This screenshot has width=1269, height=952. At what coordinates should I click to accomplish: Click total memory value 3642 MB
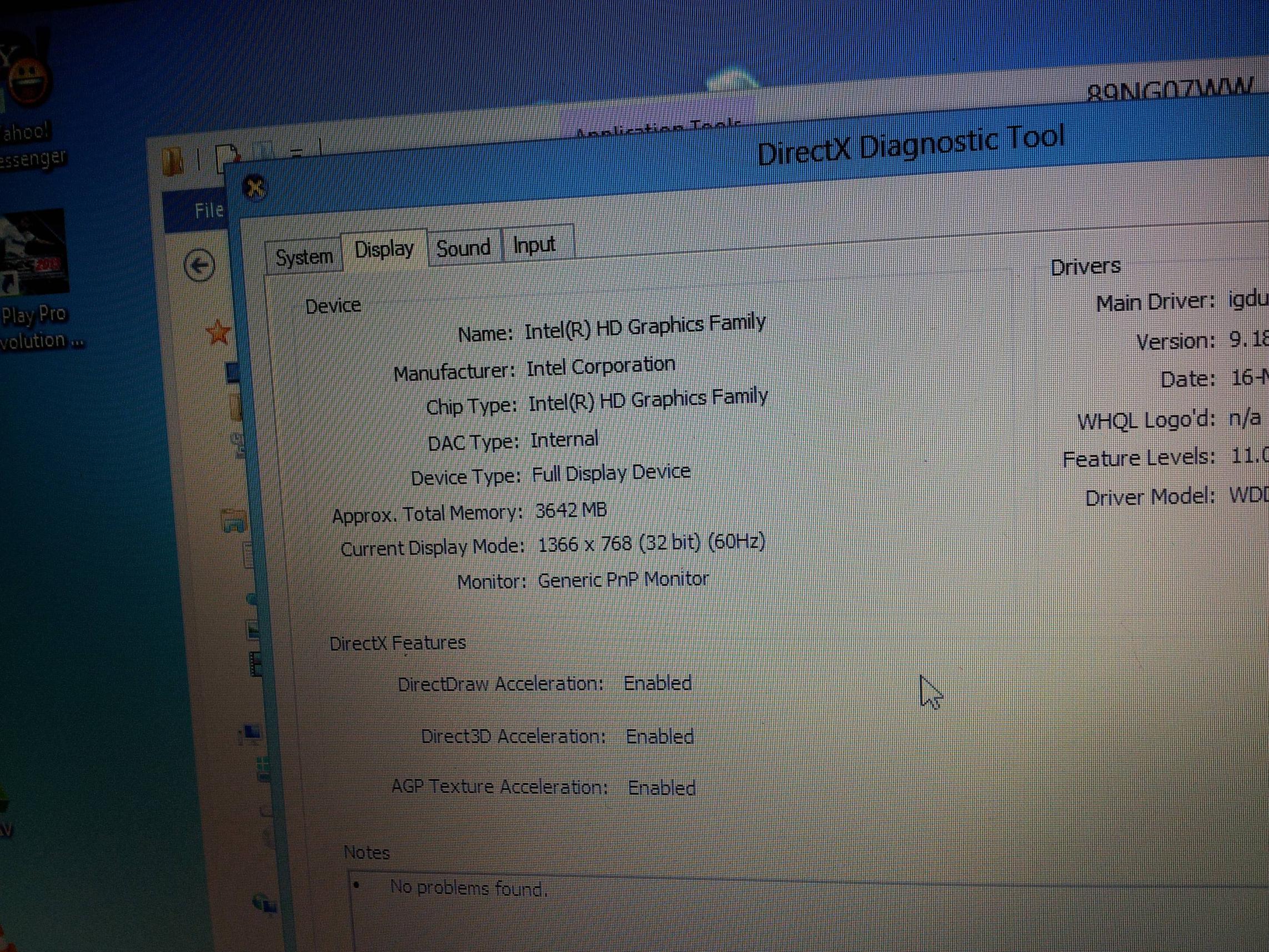click(571, 510)
